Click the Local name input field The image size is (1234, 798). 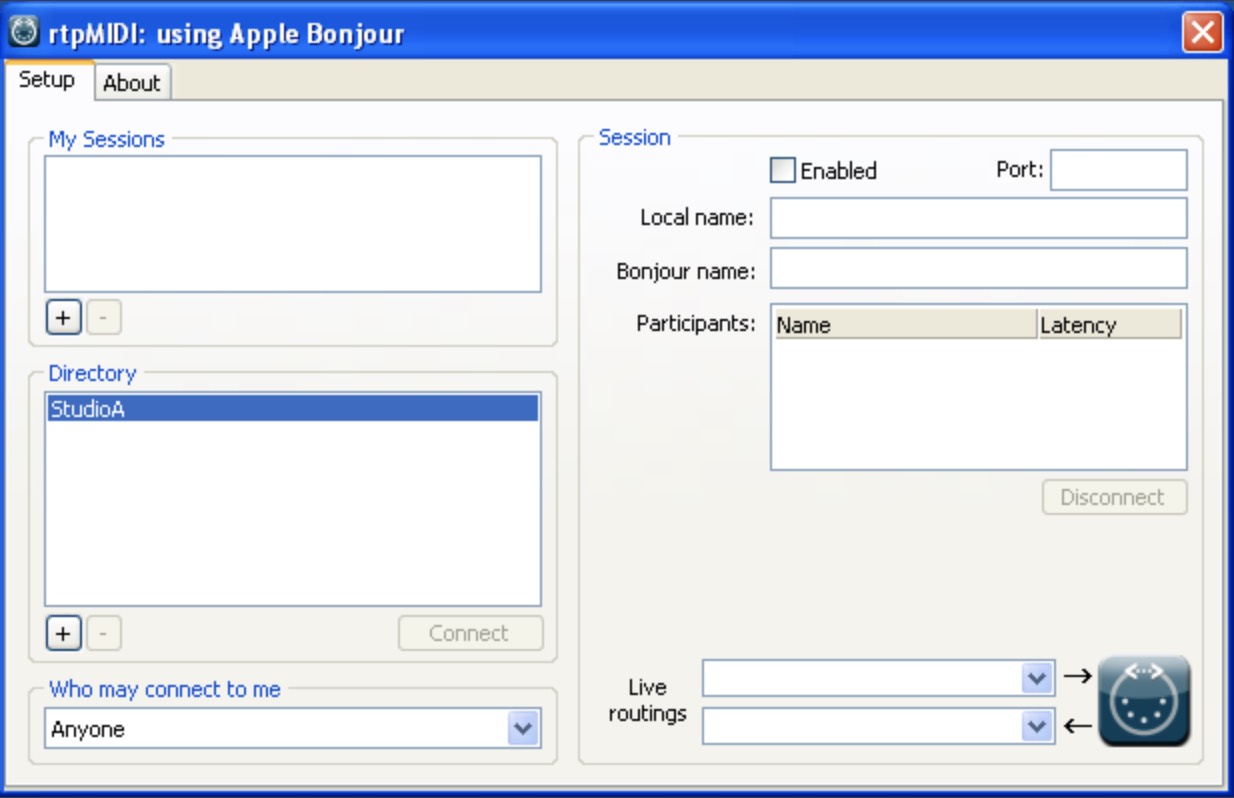click(x=978, y=218)
